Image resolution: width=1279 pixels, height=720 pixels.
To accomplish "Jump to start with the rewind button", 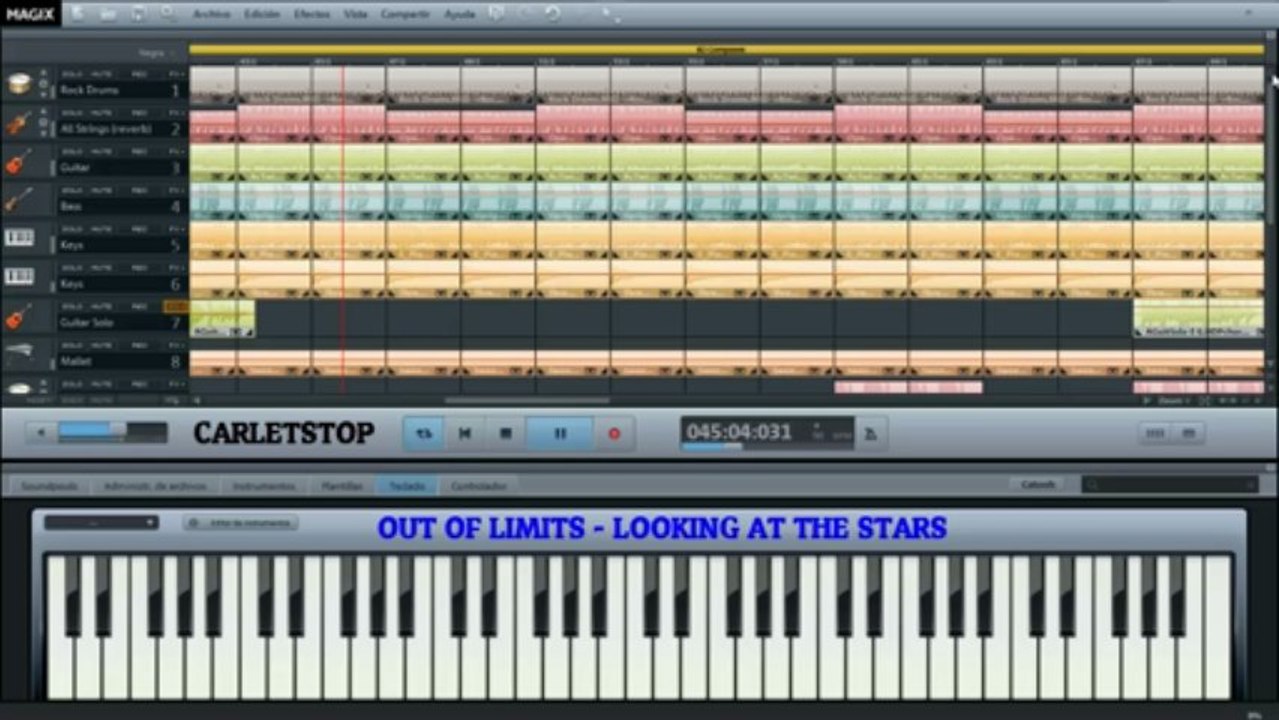I will [x=465, y=433].
